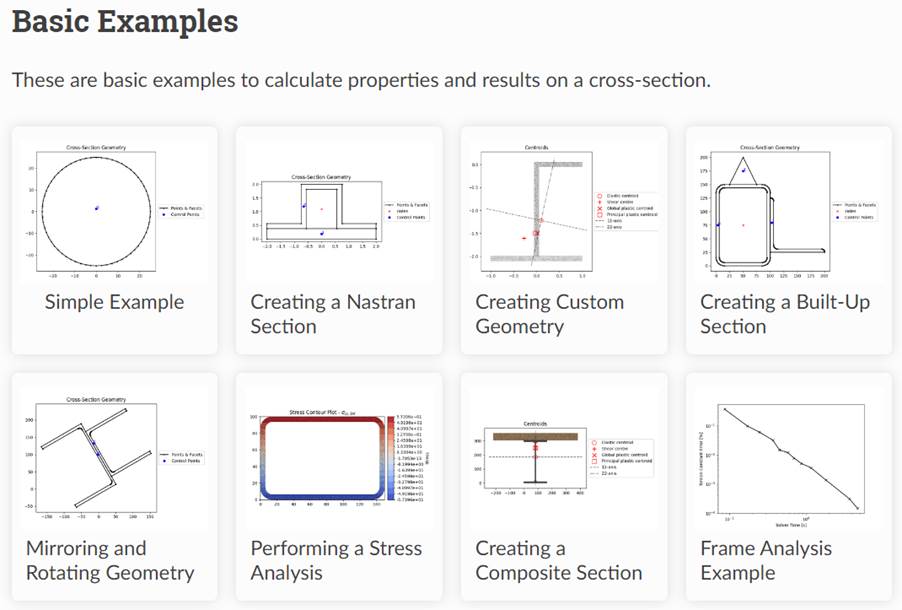
Task: Click the Frame Analysis Example title
Action: [x=766, y=561]
